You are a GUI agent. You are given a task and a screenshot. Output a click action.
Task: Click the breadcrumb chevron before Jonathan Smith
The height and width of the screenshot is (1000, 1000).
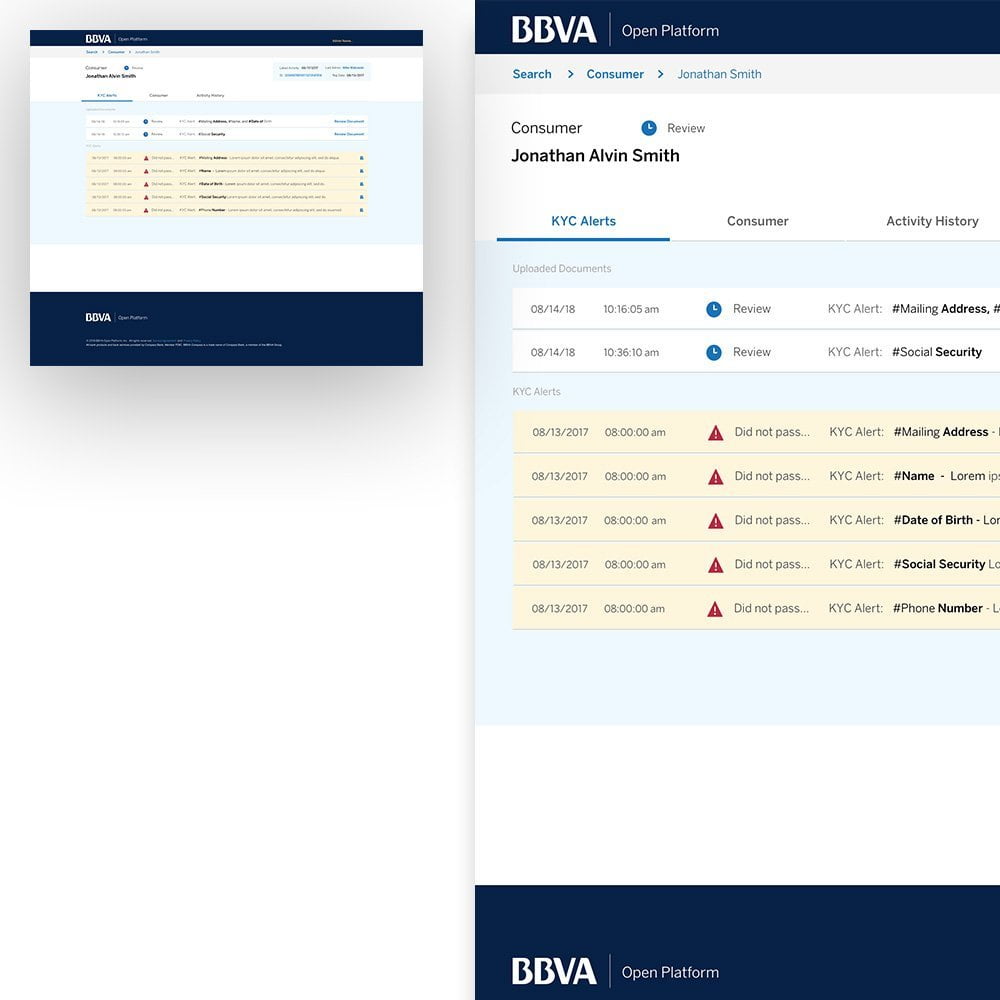[x=661, y=74]
